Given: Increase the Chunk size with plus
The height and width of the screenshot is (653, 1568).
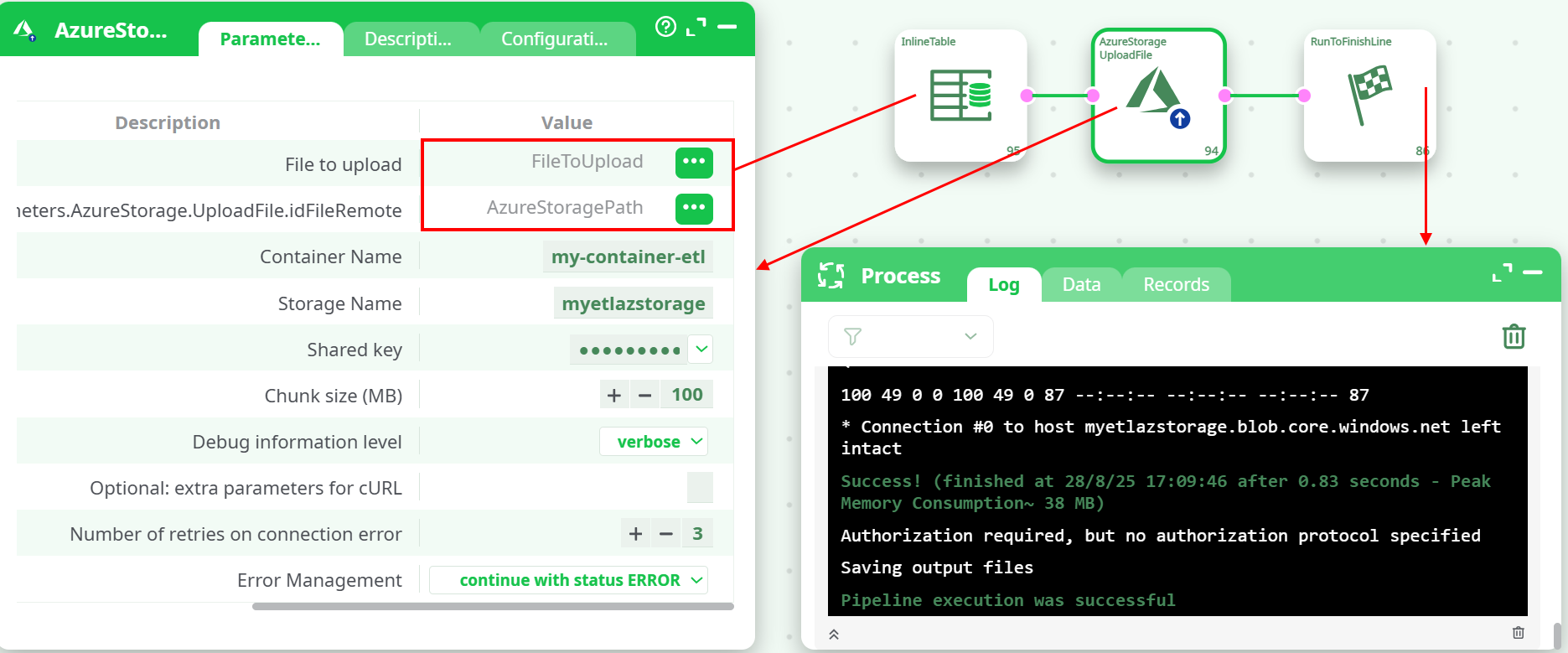Looking at the screenshot, I should [614, 395].
